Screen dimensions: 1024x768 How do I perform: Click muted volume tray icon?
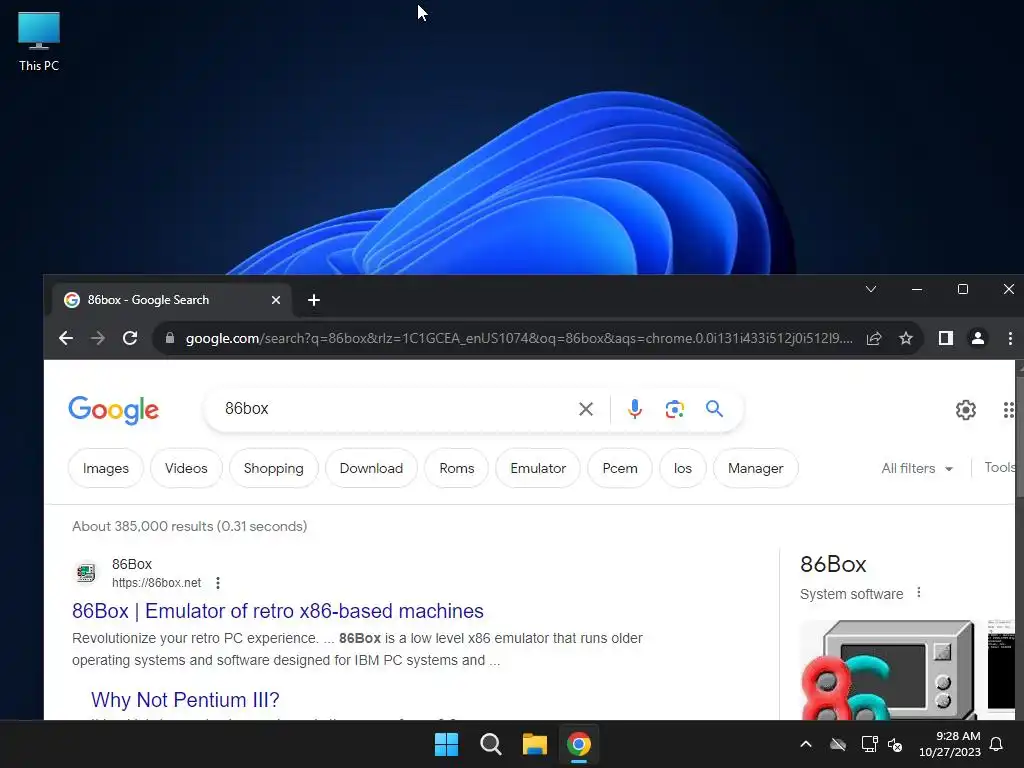[x=895, y=744]
